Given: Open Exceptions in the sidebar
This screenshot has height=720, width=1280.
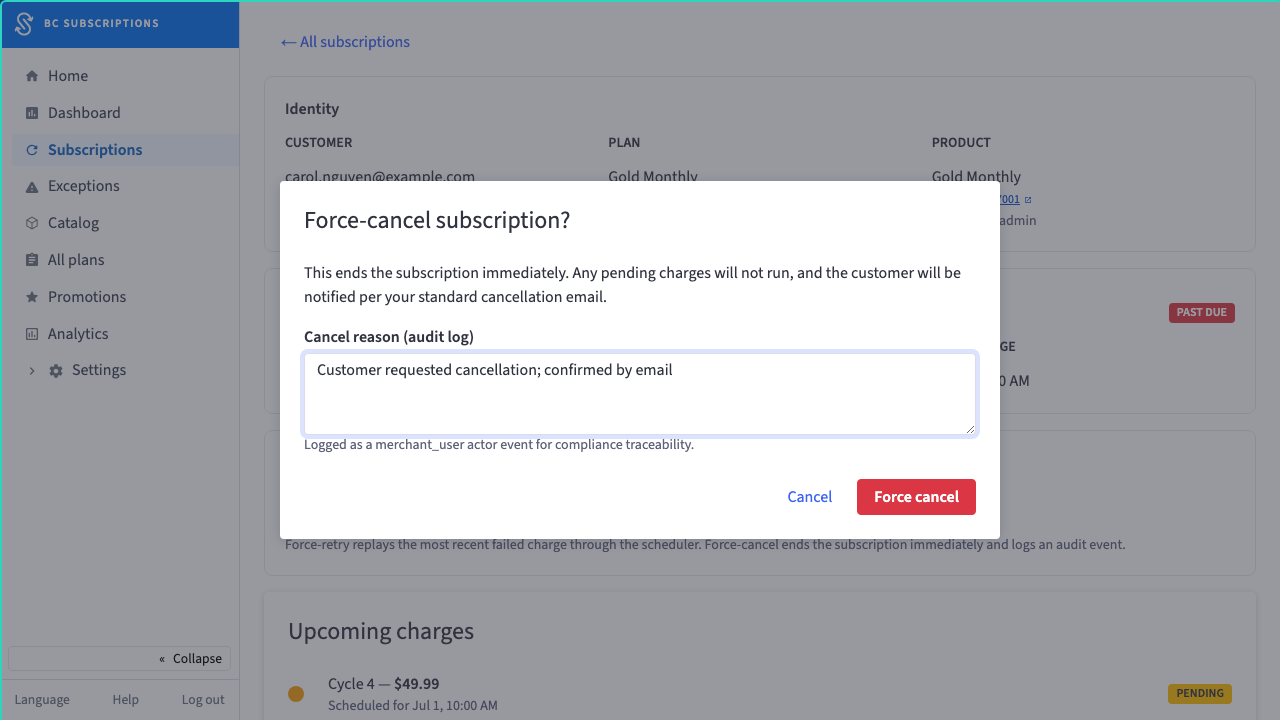Looking at the screenshot, I should 125,186.
